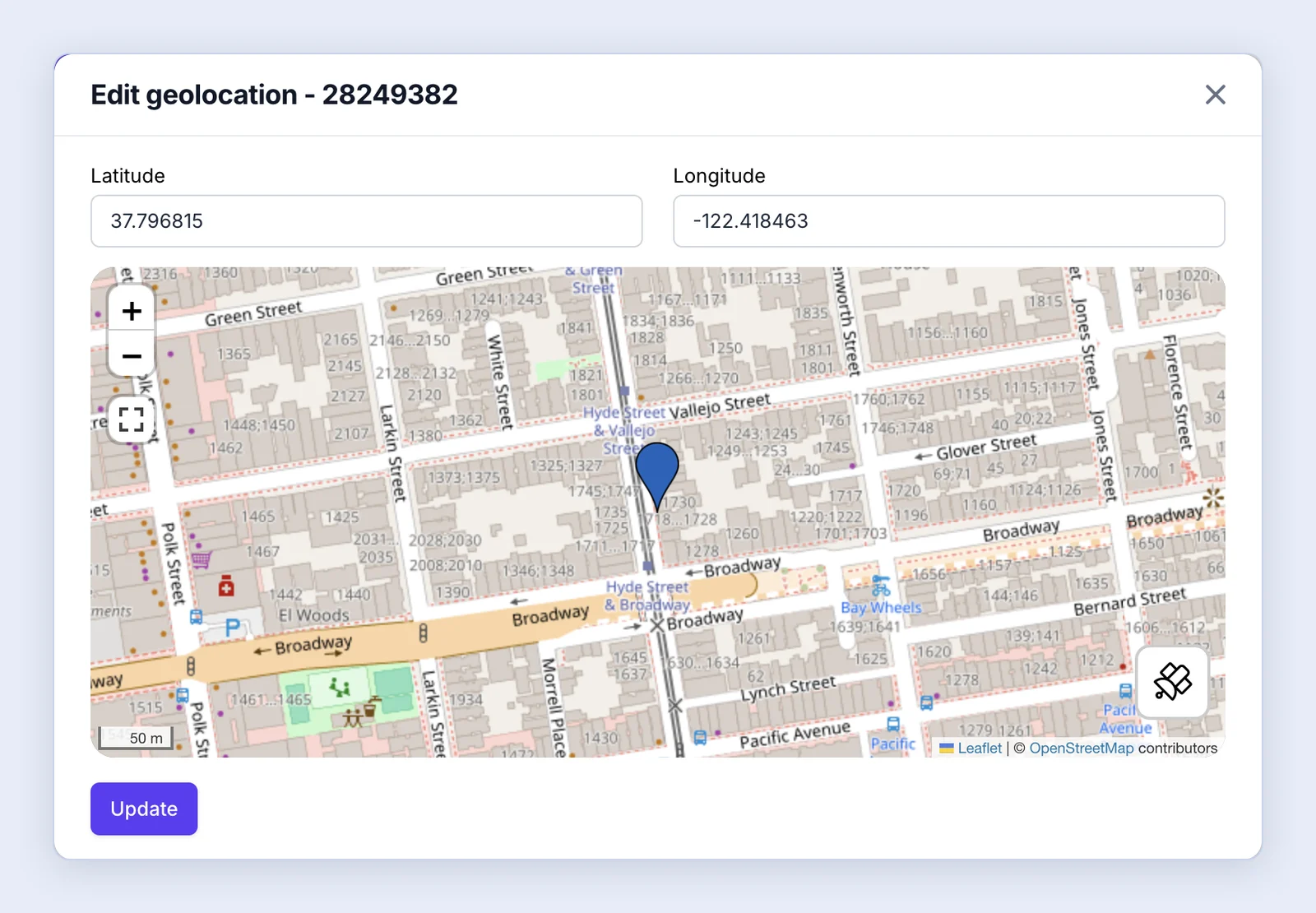This screenshot has width=1316, height=913.
Task: Click the parking P icon on map
Action: (233, 628)
